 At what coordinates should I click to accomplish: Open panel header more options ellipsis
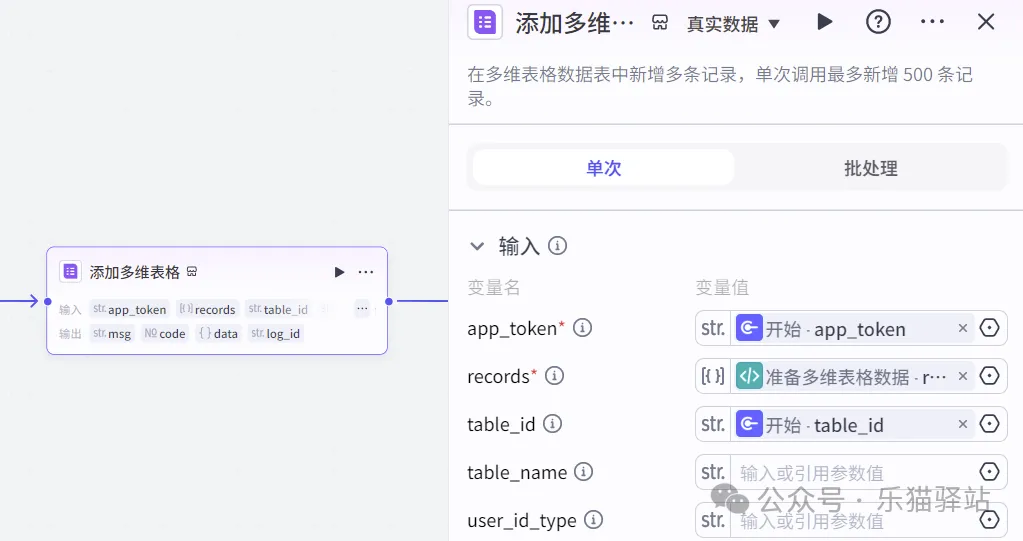(x=932, y=22)
